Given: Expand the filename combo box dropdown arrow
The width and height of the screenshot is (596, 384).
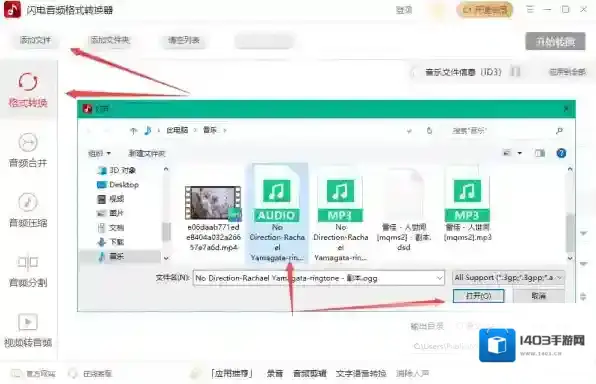Looking at the screenshot, I should tap(439, 278).
